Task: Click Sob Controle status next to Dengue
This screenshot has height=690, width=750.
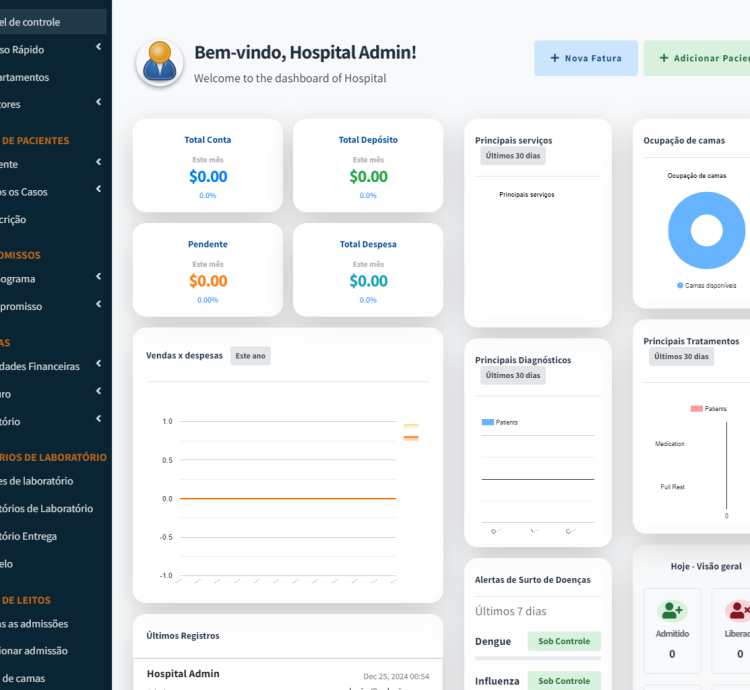Action: tap(564, 641)
